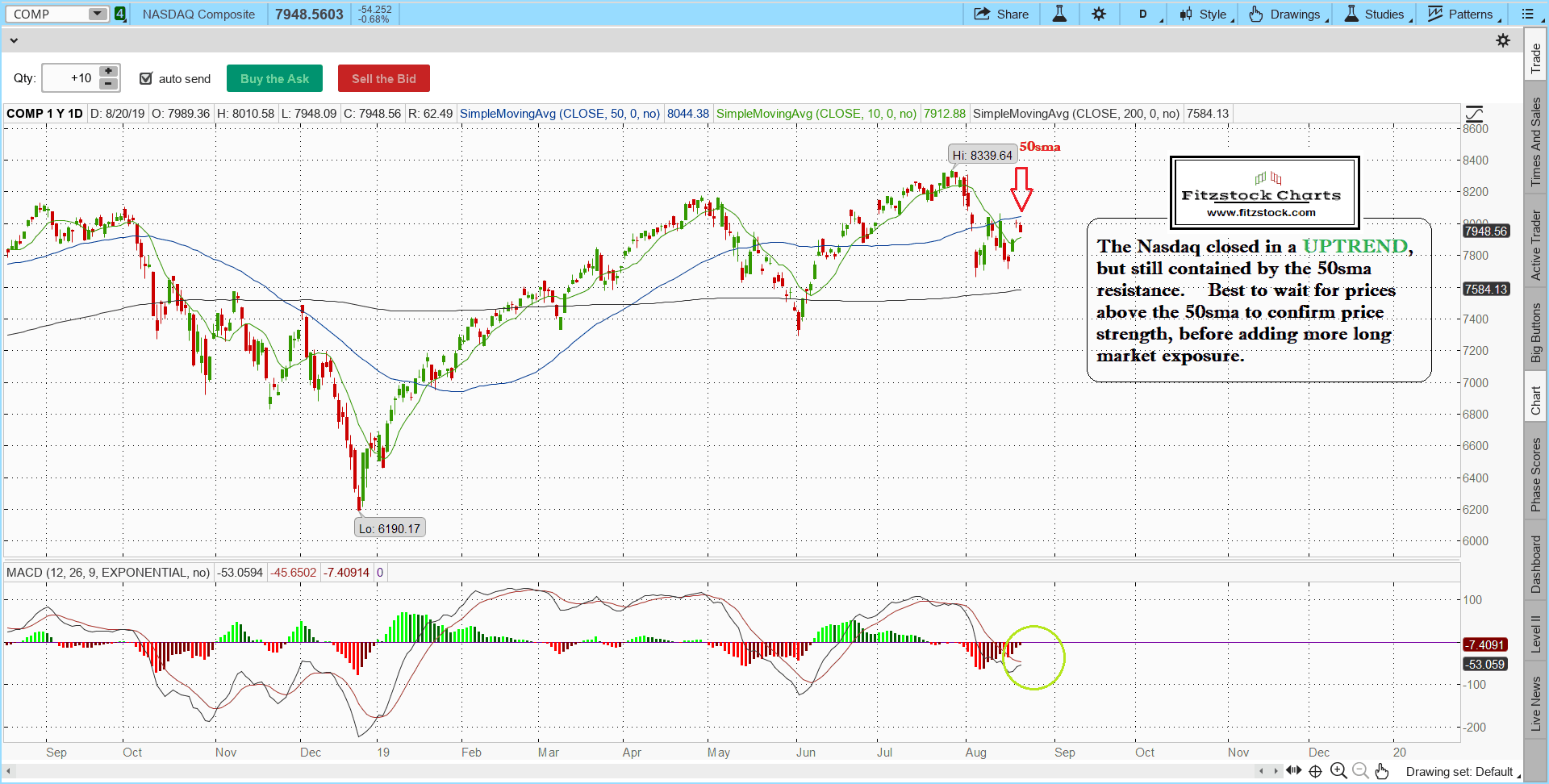Image resolution: width=1549 pixels, height=784 pixels.
Task: Click the Sell the Bid button
Action: 383,78
